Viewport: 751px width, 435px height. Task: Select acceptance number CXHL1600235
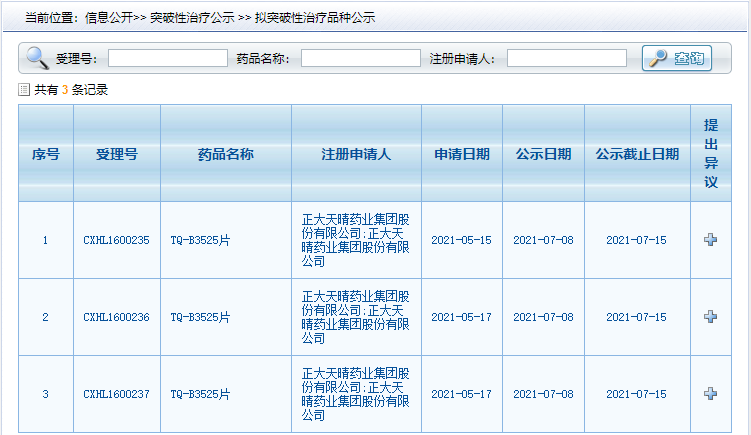tap(116, 240)
